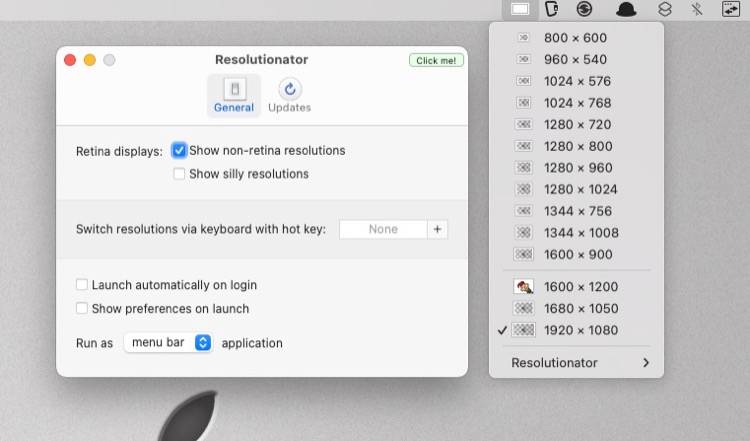Uncheck Show non-retina resolutions
750x441 pixels.
[179, 151]
